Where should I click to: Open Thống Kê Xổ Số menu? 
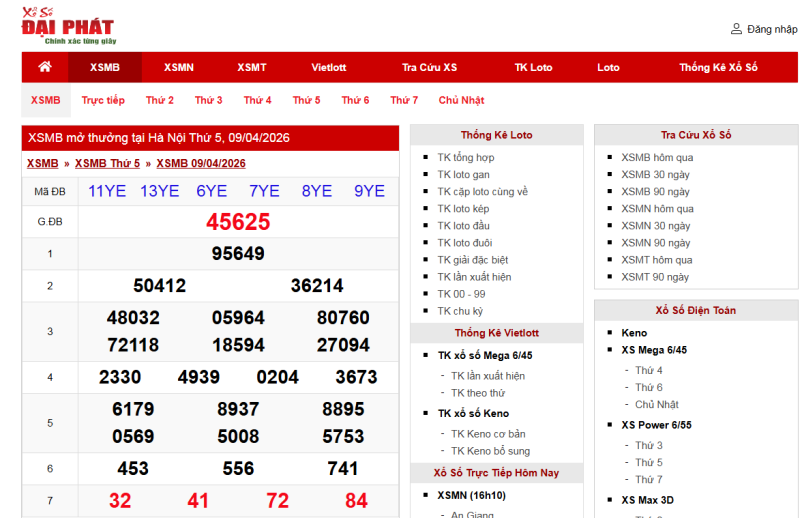718,67
